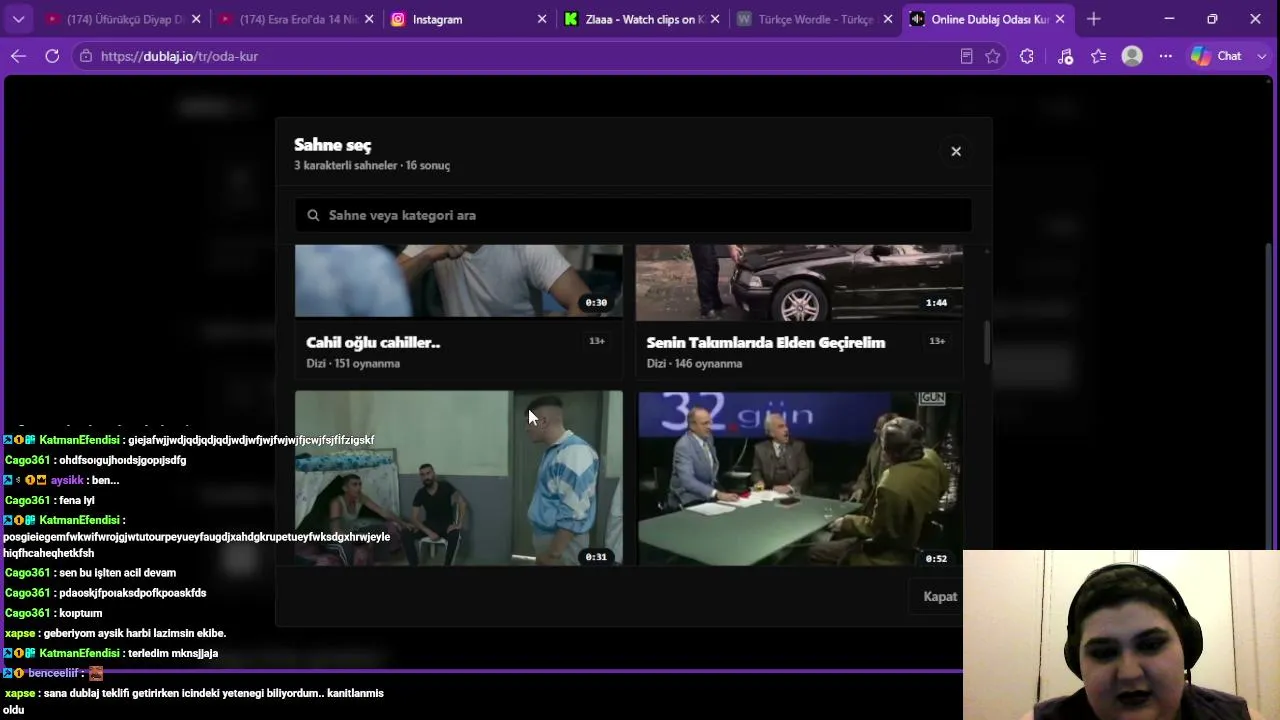Click the Kick favicon on the Zlaaa tab
The image size is (1280, 720).
point(571,19)
